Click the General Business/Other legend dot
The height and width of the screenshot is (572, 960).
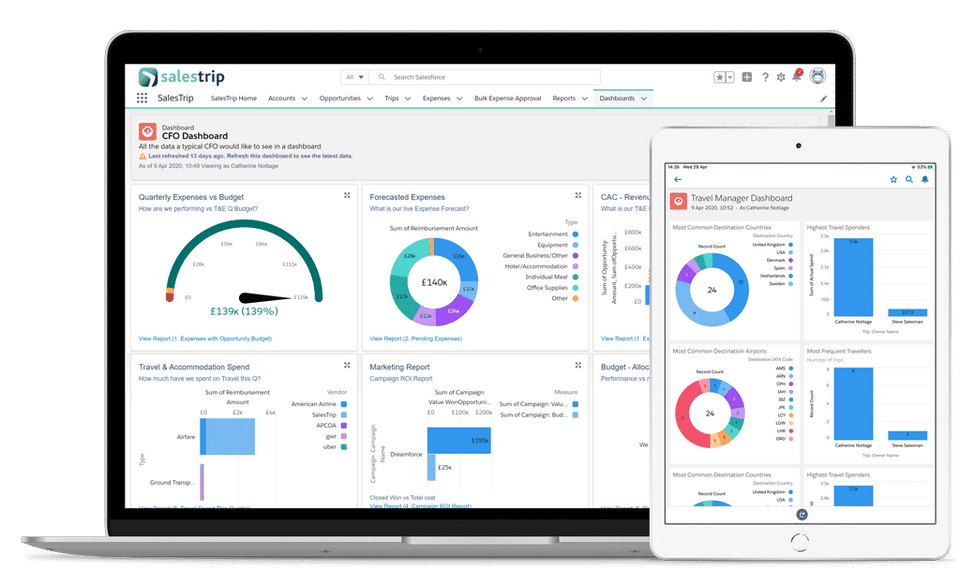576,255
